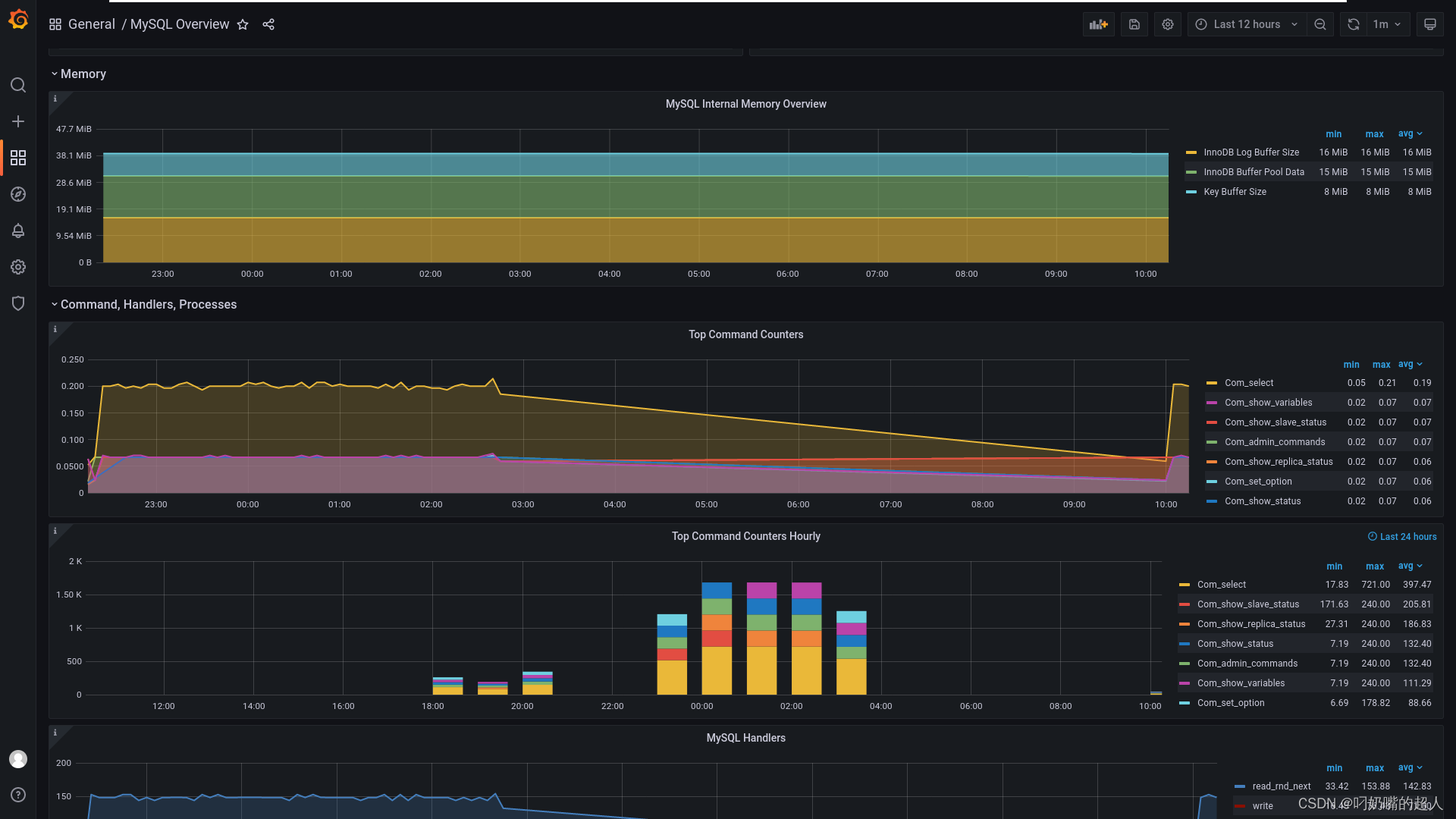The image size is (1456, 819).
Task: Open the MySQL Handlers panel title menu
Action: tap(745, 738)
